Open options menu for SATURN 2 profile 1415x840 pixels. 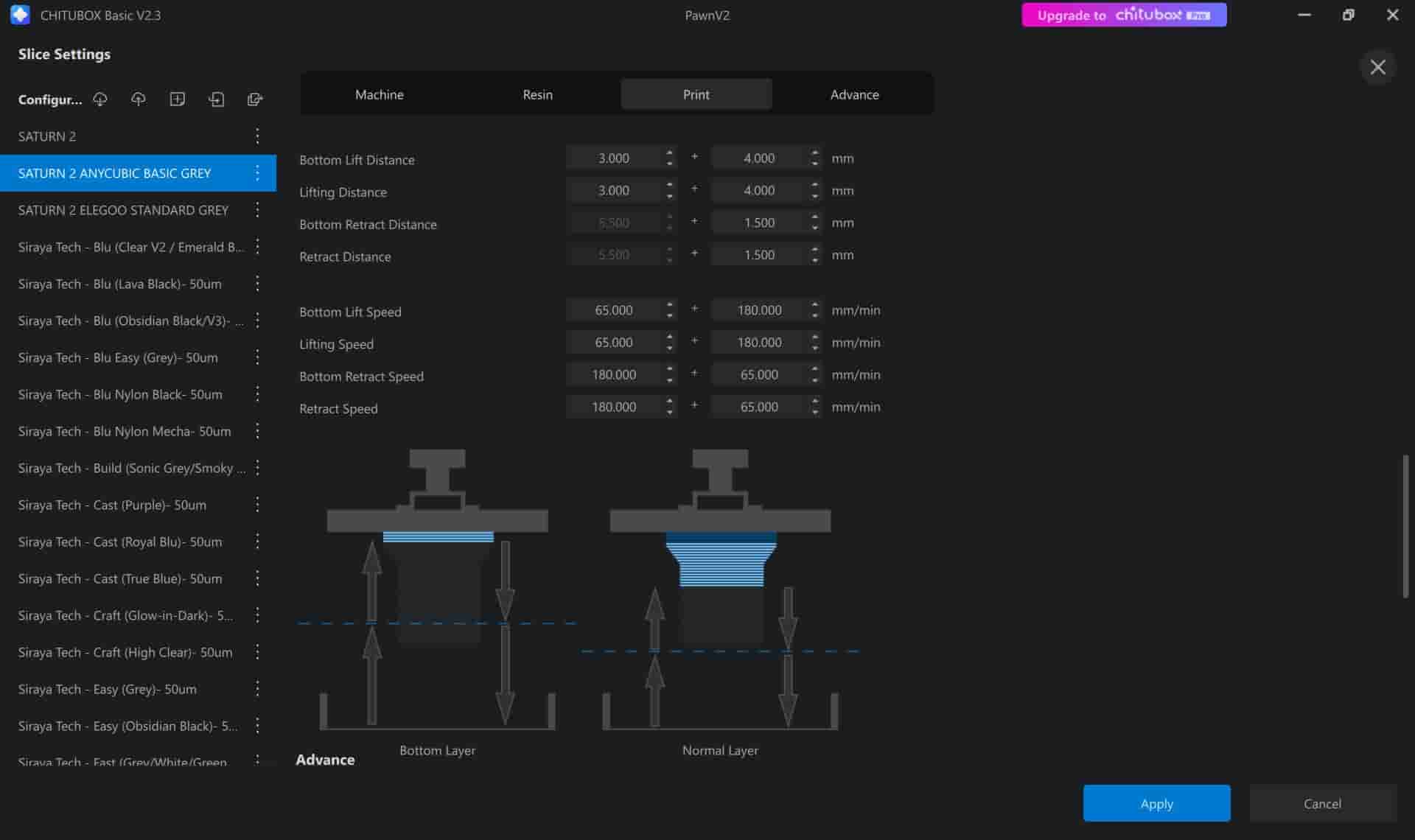257,136
